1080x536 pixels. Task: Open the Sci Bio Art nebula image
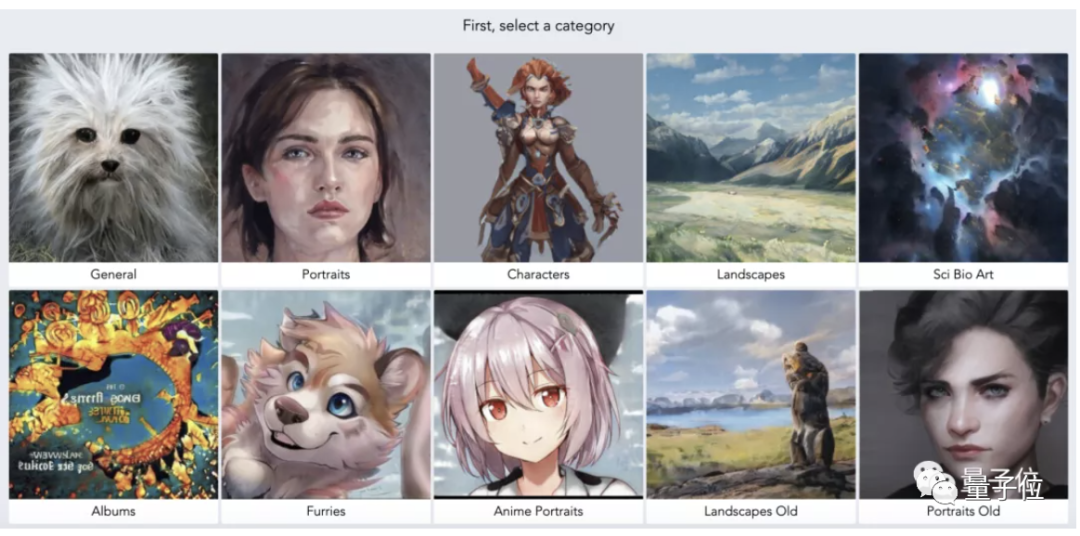(x=964, y=158)
